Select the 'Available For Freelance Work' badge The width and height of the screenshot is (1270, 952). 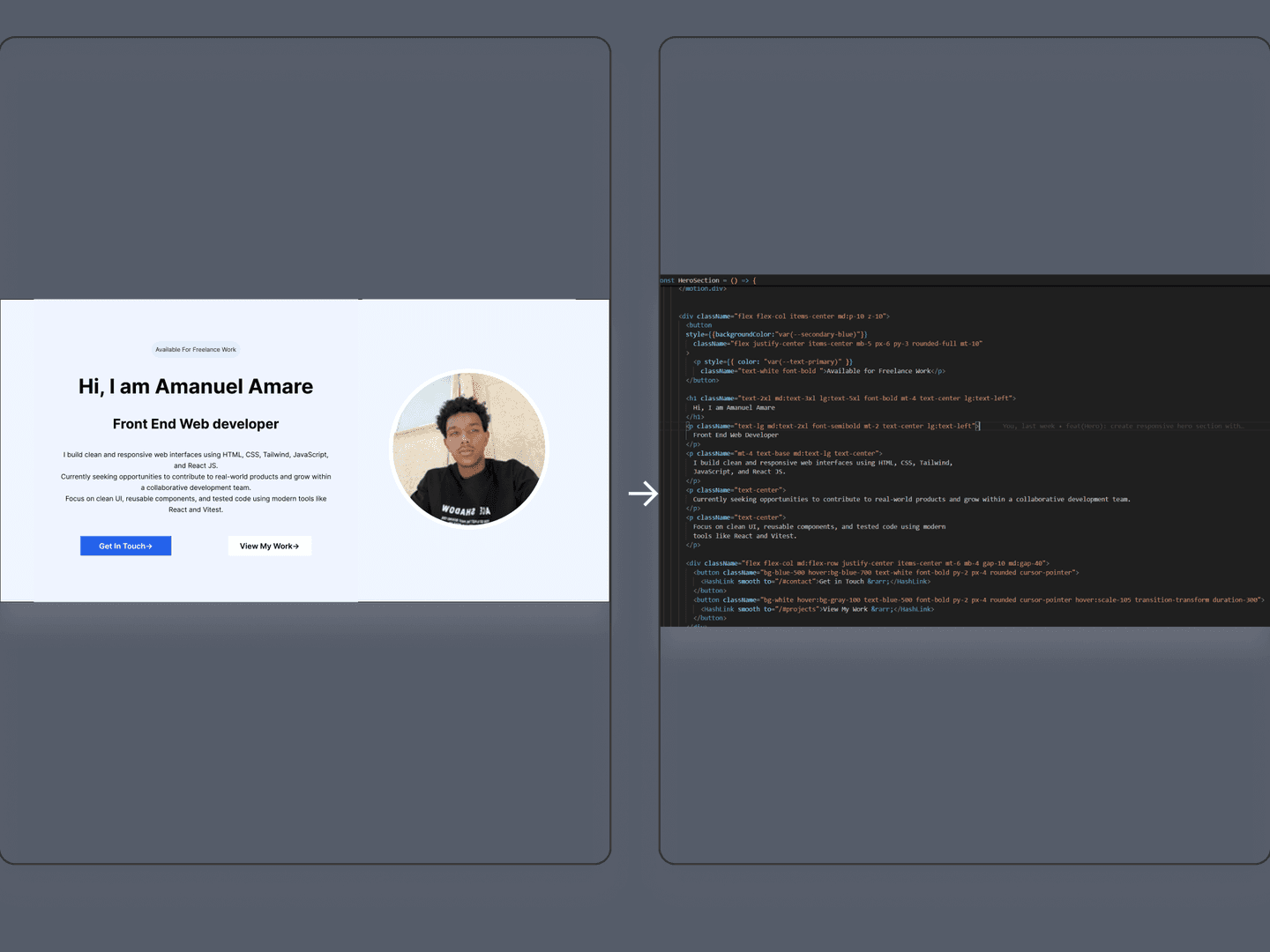tap(196, 349)
